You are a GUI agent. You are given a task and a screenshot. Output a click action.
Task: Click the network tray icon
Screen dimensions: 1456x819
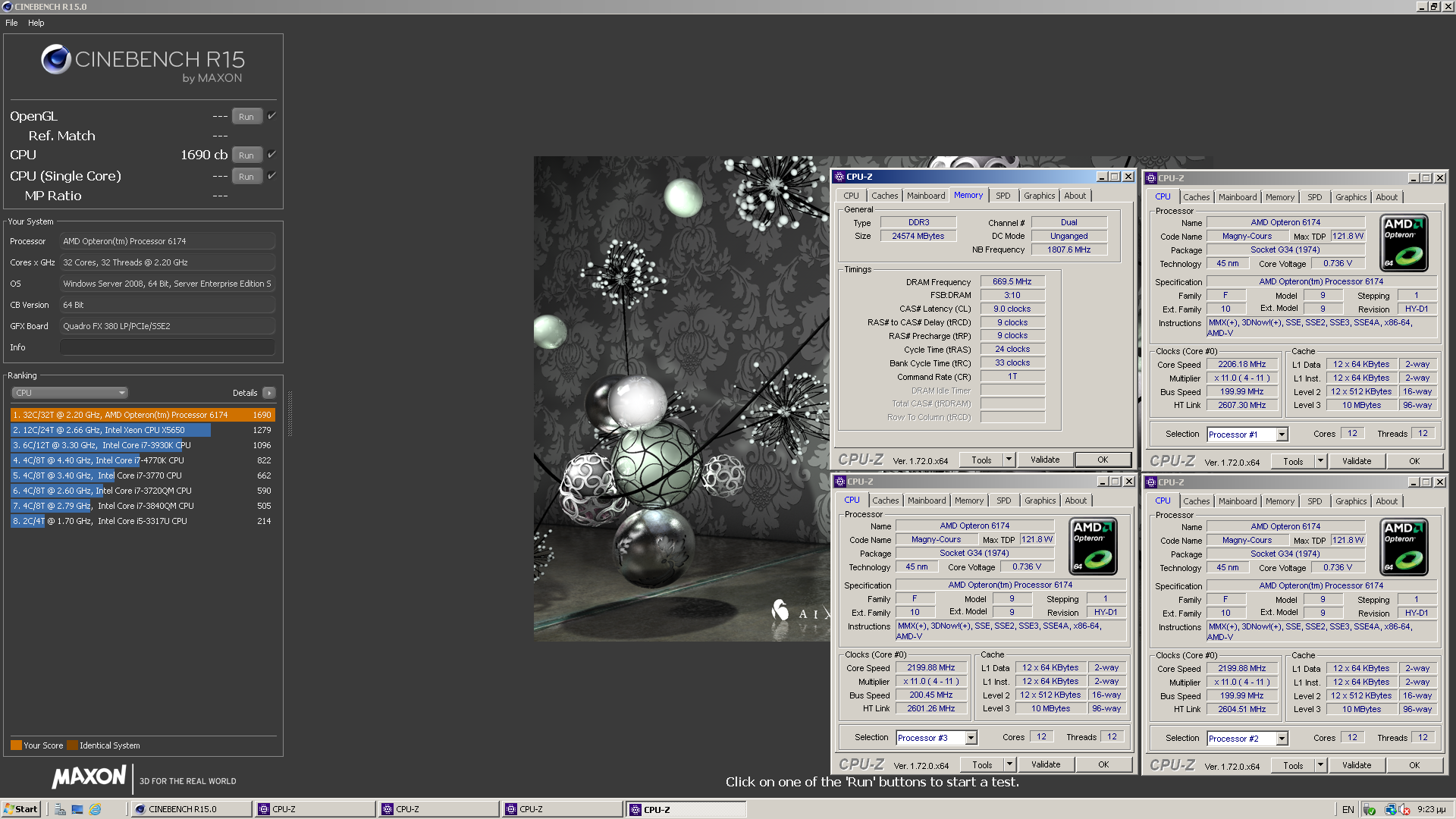point(1390,809)
